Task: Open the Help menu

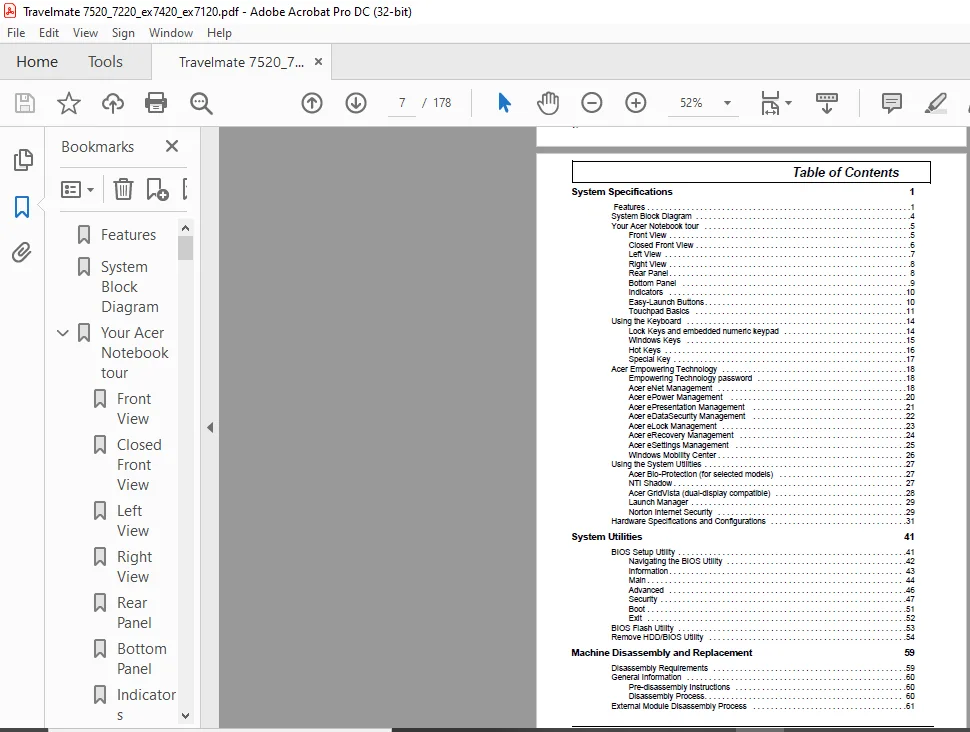Action: tap(219, 33)
